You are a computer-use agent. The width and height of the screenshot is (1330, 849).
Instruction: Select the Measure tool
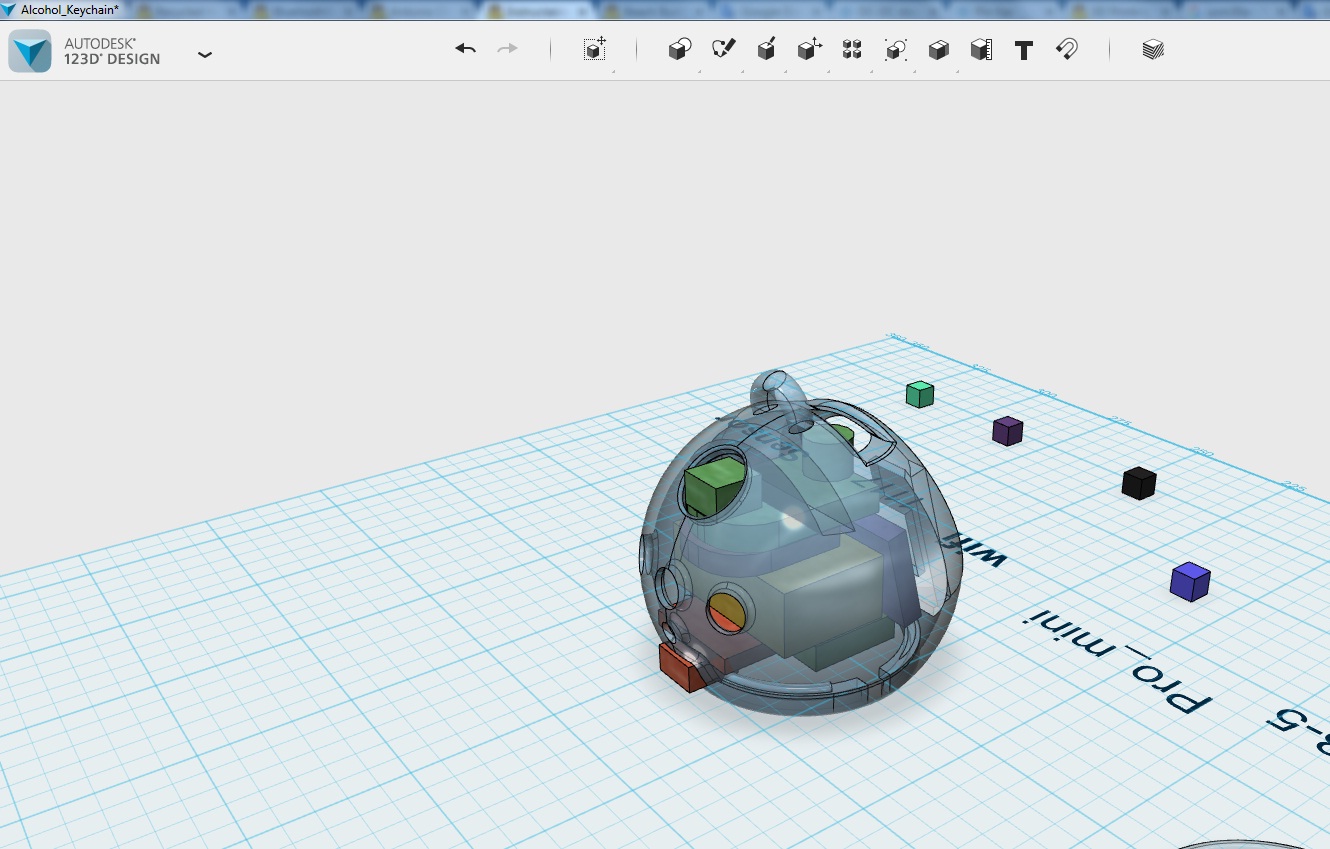tap(981, 50)
